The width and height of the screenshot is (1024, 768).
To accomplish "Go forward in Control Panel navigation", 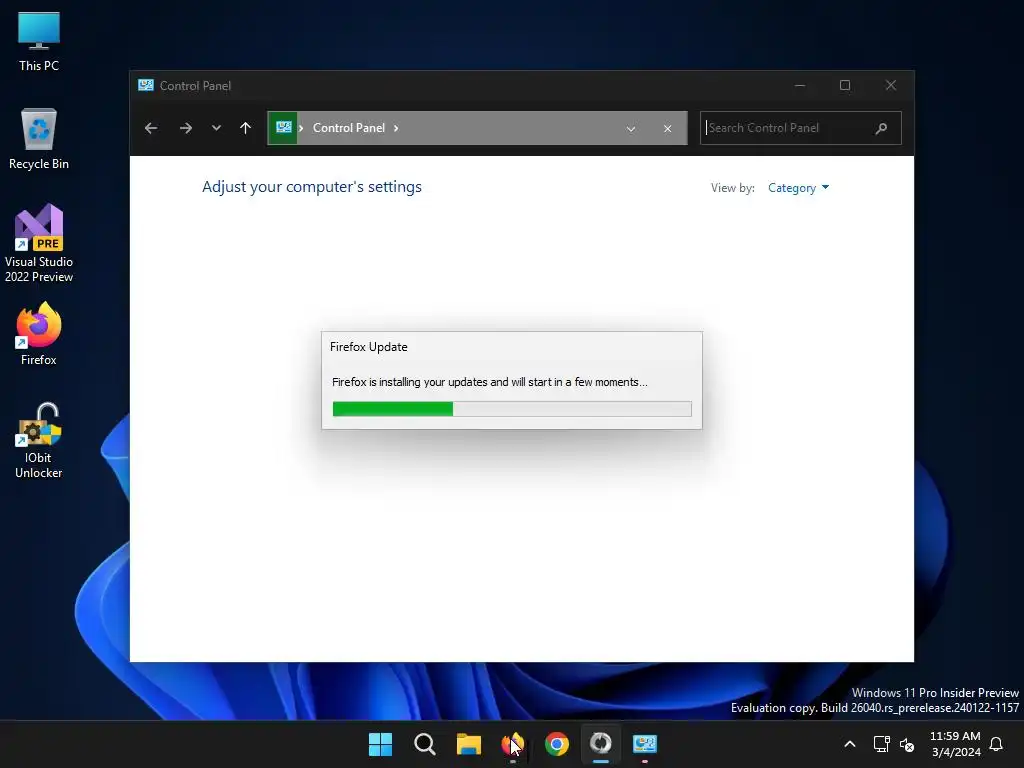I will pyautogui.click(x=185, y=128).
